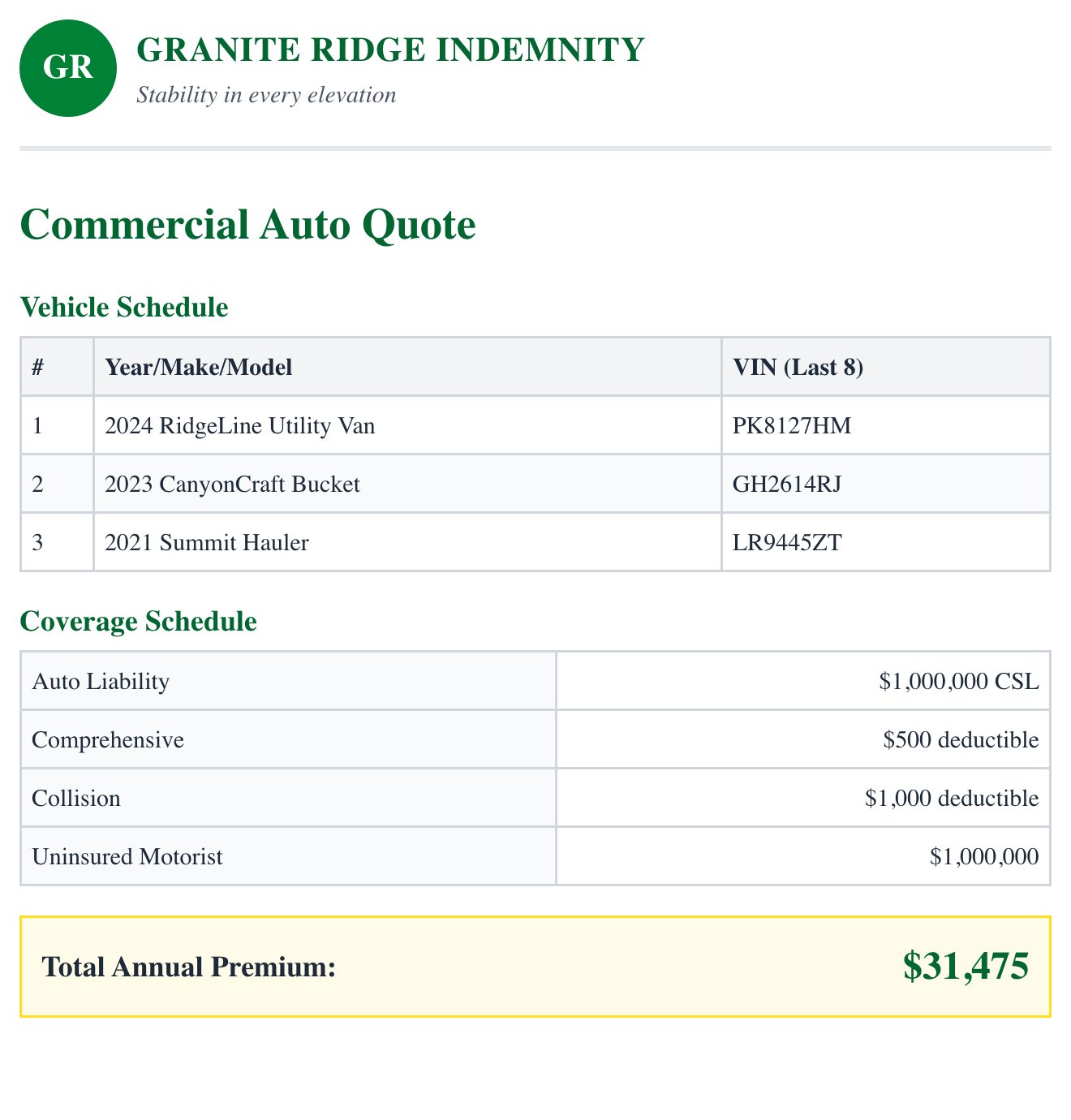This screenshot has height=1120, width=1071.
Task: Select the Uninsured Motorist coverage label
Action: tap(127, 856)
